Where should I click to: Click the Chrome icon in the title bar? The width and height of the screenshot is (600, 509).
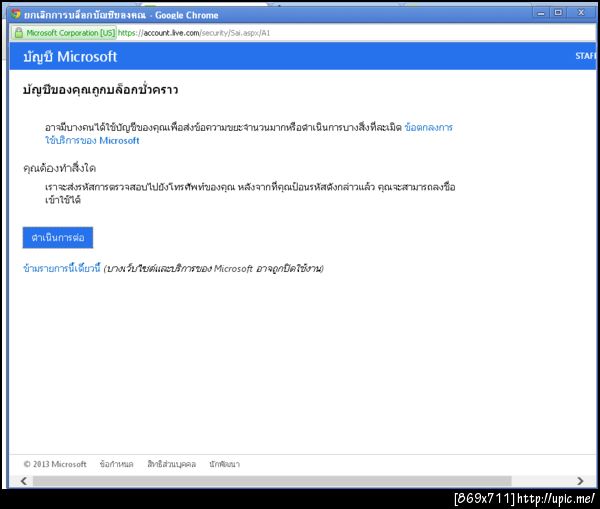coord(16,14)
